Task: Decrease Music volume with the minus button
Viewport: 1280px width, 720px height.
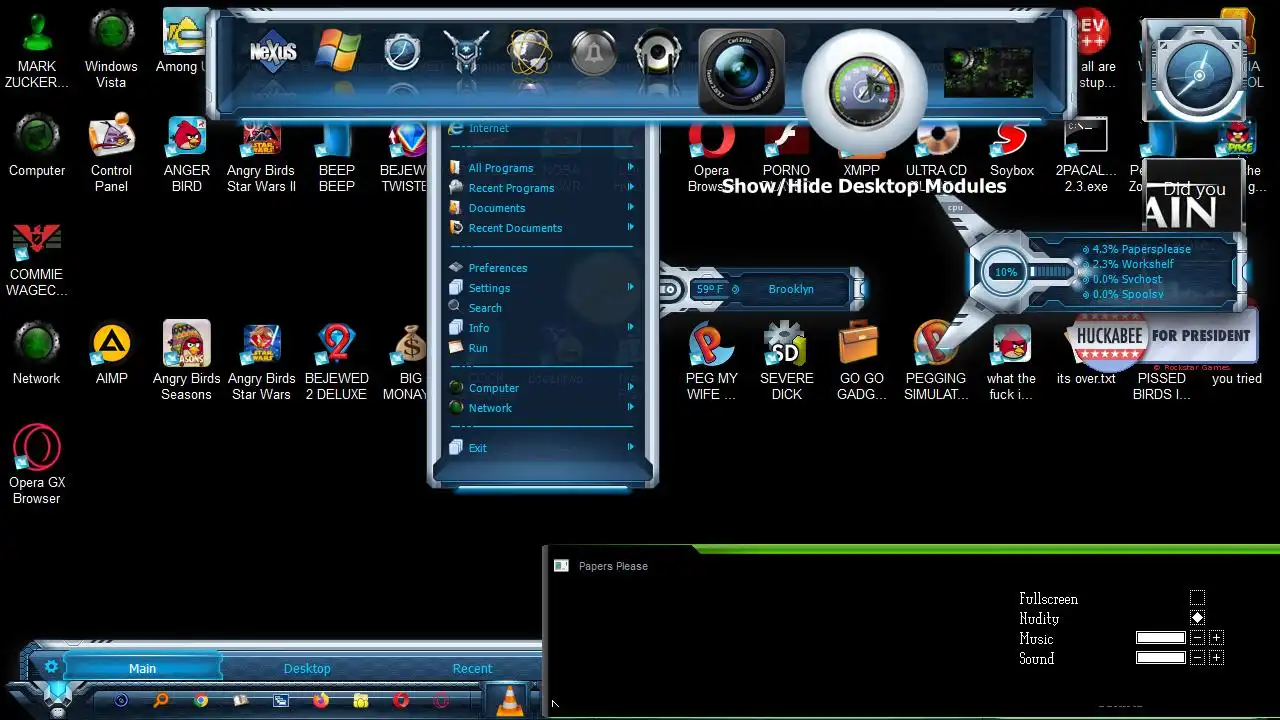Action: (x=1198, y=638)
